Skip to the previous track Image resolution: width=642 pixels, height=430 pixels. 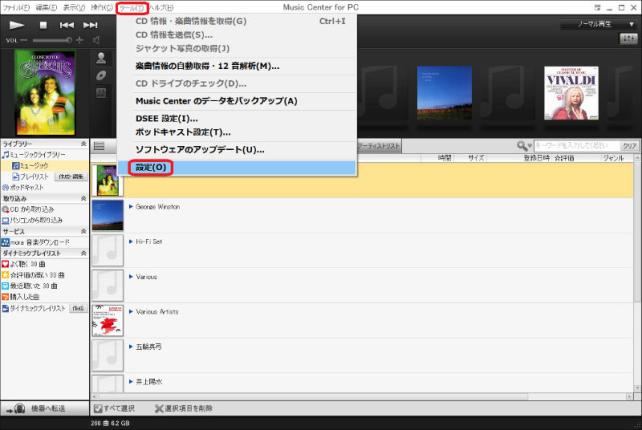66,25
